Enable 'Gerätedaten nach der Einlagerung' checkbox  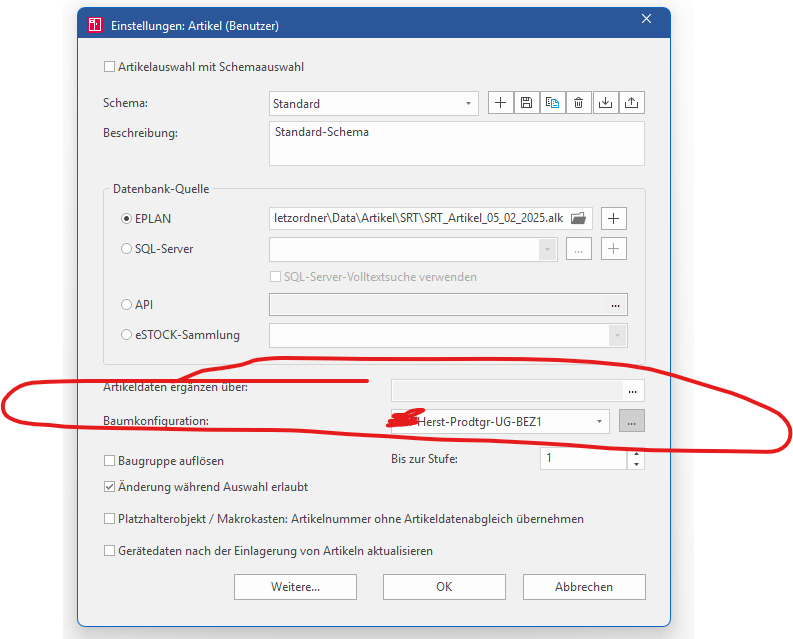click(109, 550)
